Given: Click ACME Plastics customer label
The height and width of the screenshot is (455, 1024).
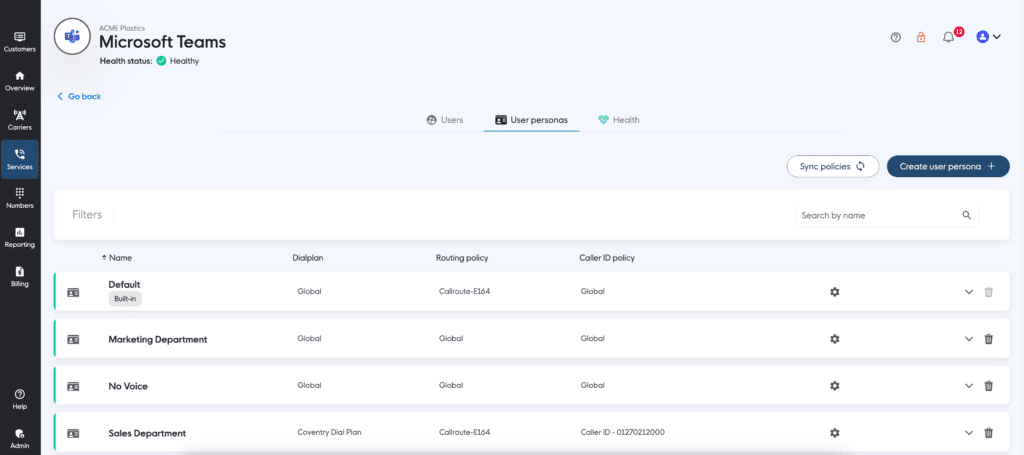Looking at the screenshot, I should [122, 29].
